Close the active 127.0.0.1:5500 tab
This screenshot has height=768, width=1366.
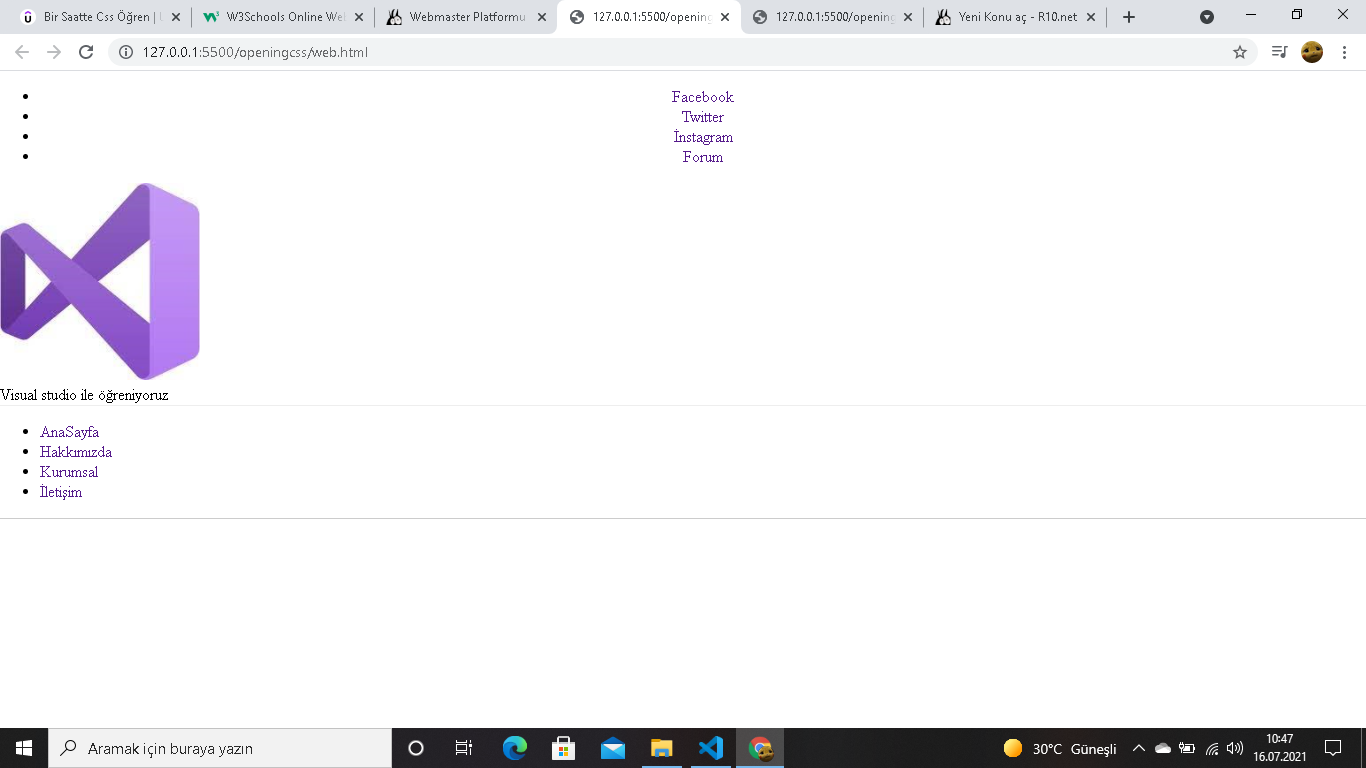point(725,17)
